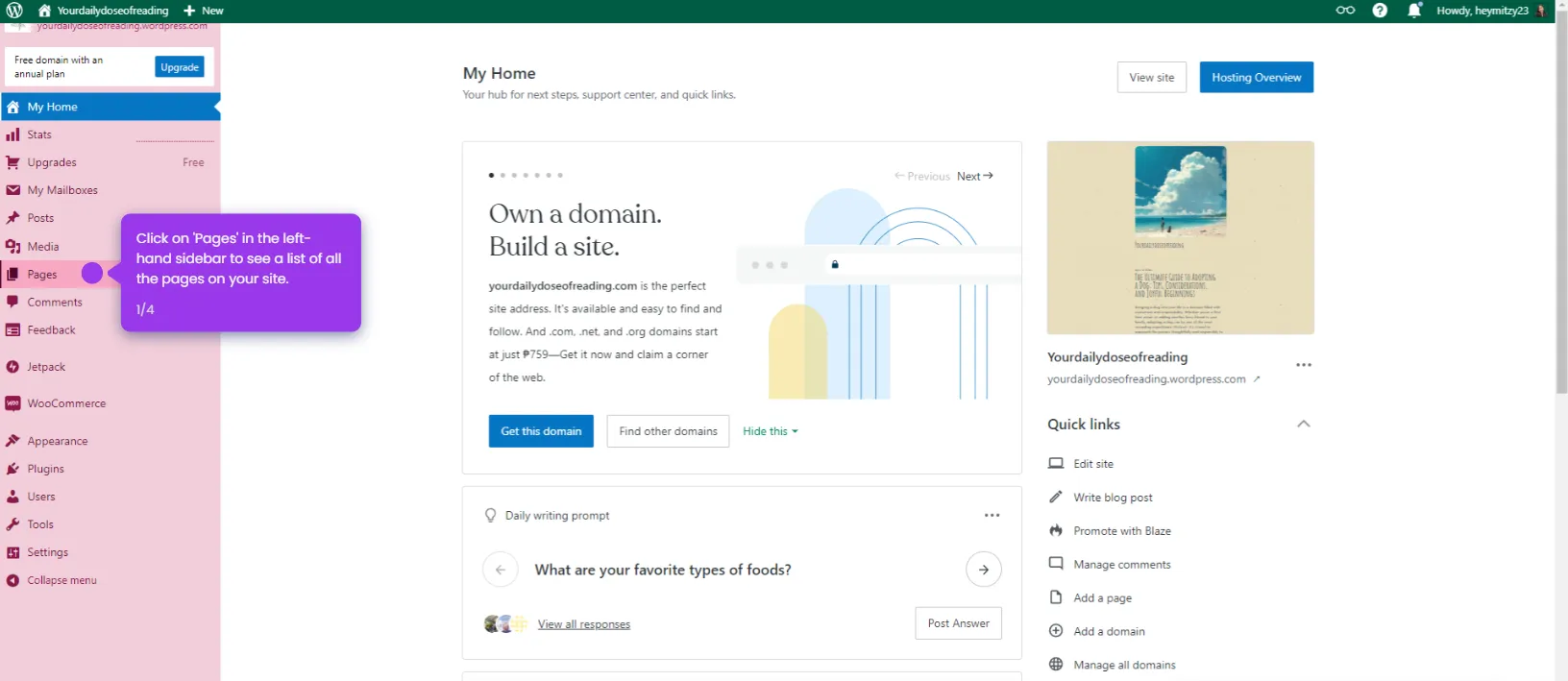Image resolution: width=1568 pixels, height=681 pixels.
Task: Show previous writing prompt arrow
Action: click(501, 570)
